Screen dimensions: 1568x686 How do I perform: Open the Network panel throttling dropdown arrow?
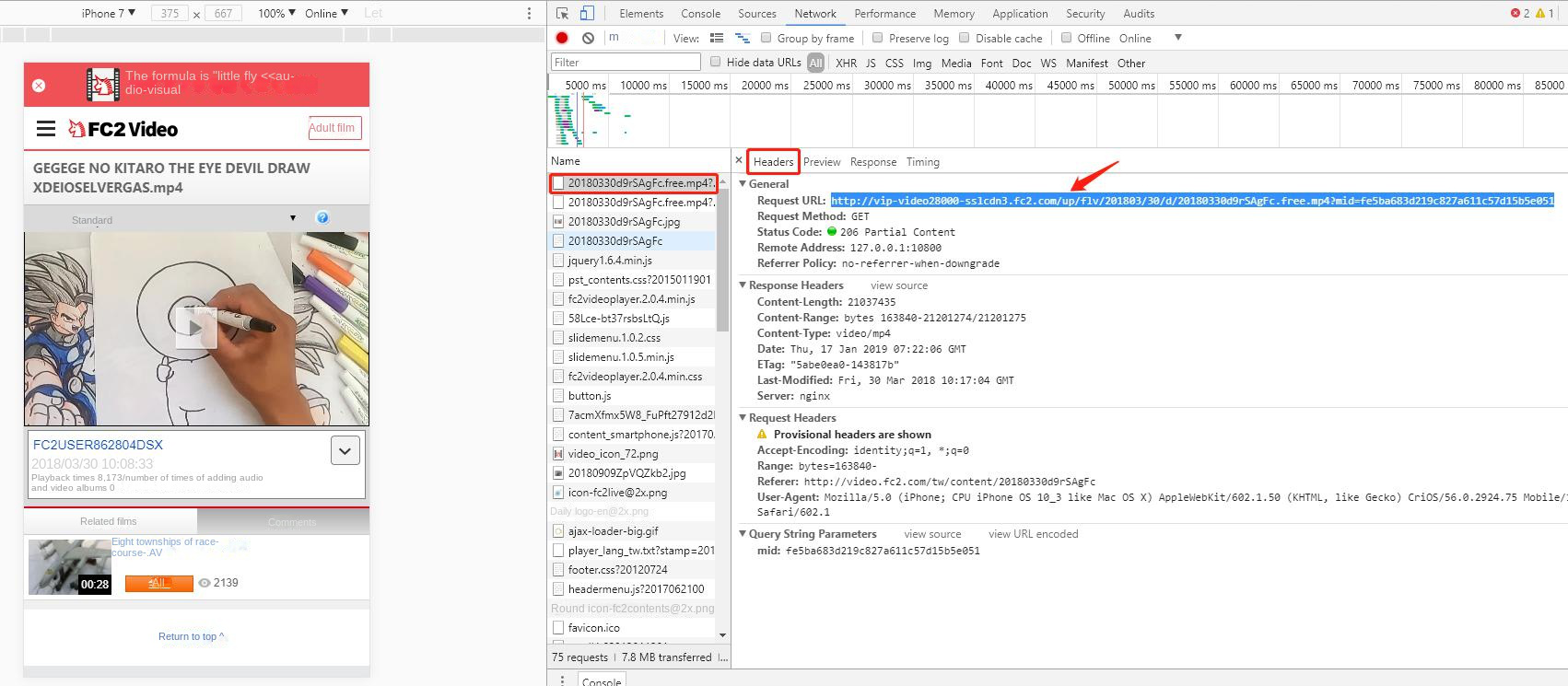(x=1177, y=38)
